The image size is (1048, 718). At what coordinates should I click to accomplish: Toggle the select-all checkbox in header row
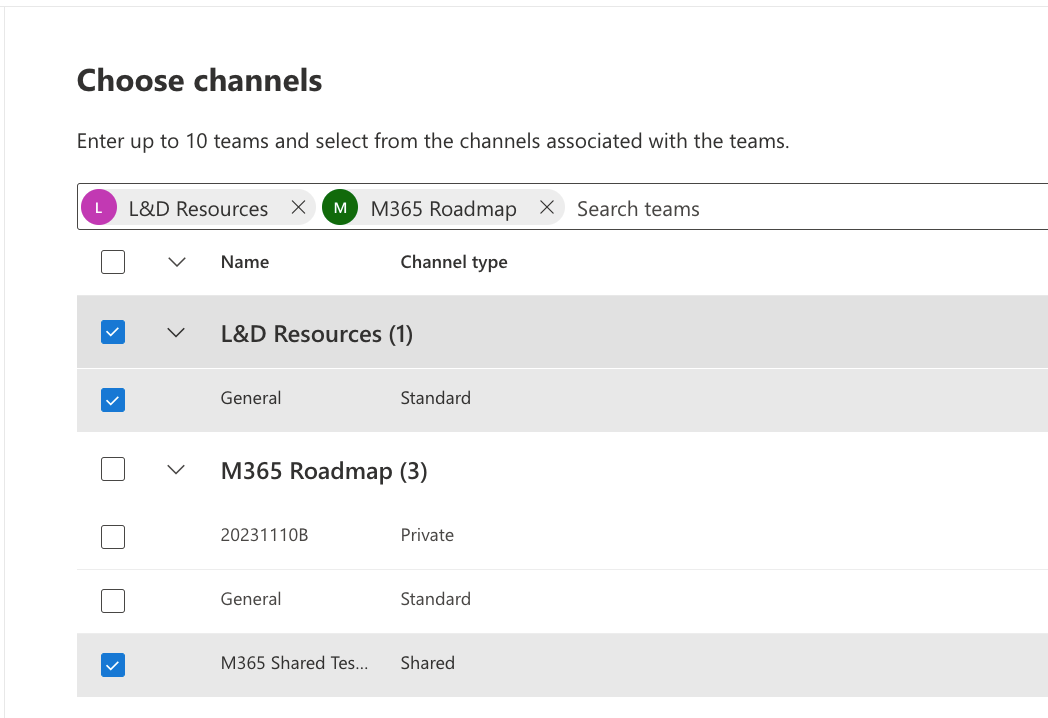coord(113,262)
